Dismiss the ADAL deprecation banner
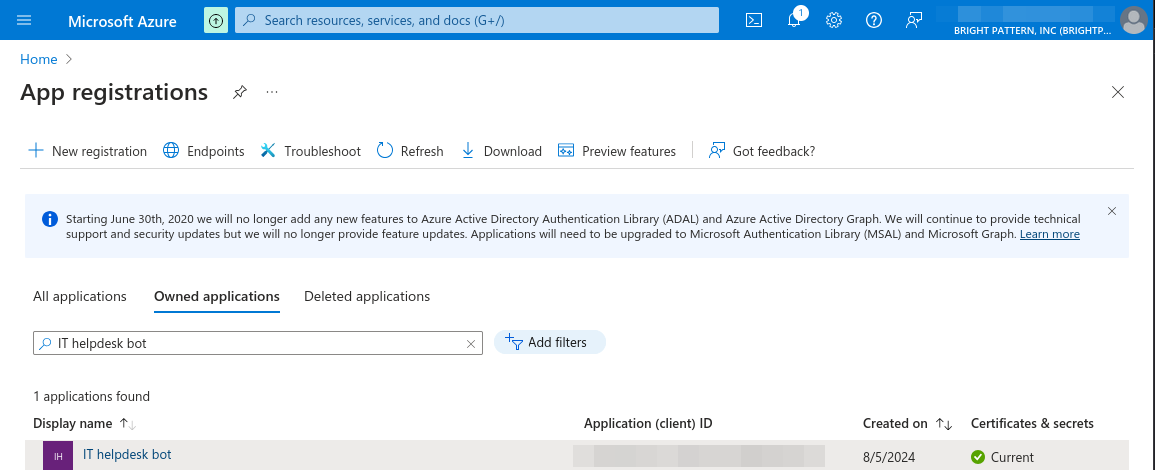 (x=1112, y=211)
